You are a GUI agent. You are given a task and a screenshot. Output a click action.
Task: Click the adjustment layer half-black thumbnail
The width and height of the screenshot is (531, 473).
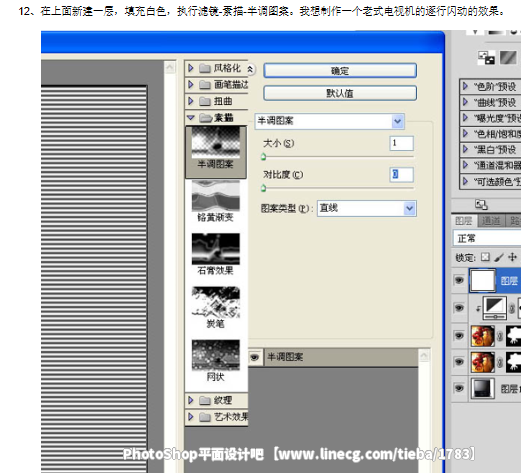494,308
